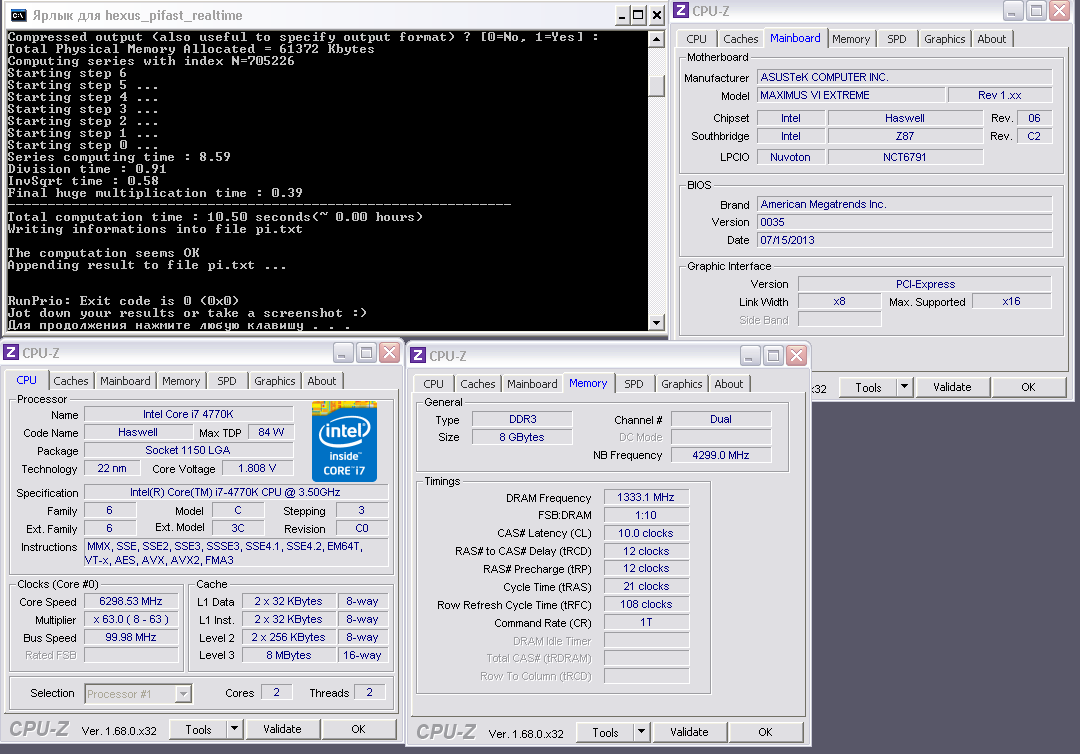Open Tools dropdown arrow in CPU window

234,729
